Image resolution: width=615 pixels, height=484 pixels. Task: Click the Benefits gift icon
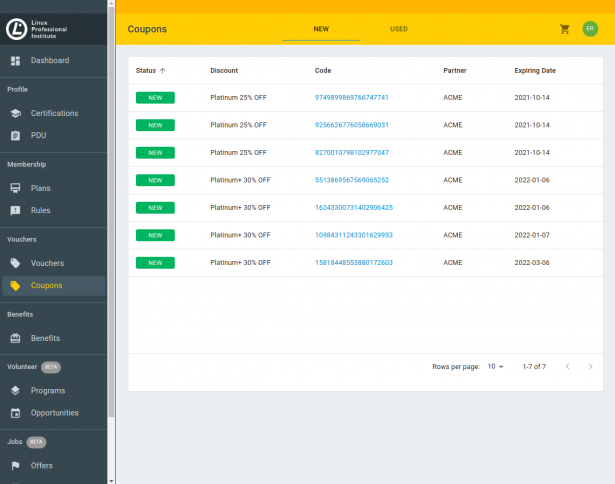[15, 338]
